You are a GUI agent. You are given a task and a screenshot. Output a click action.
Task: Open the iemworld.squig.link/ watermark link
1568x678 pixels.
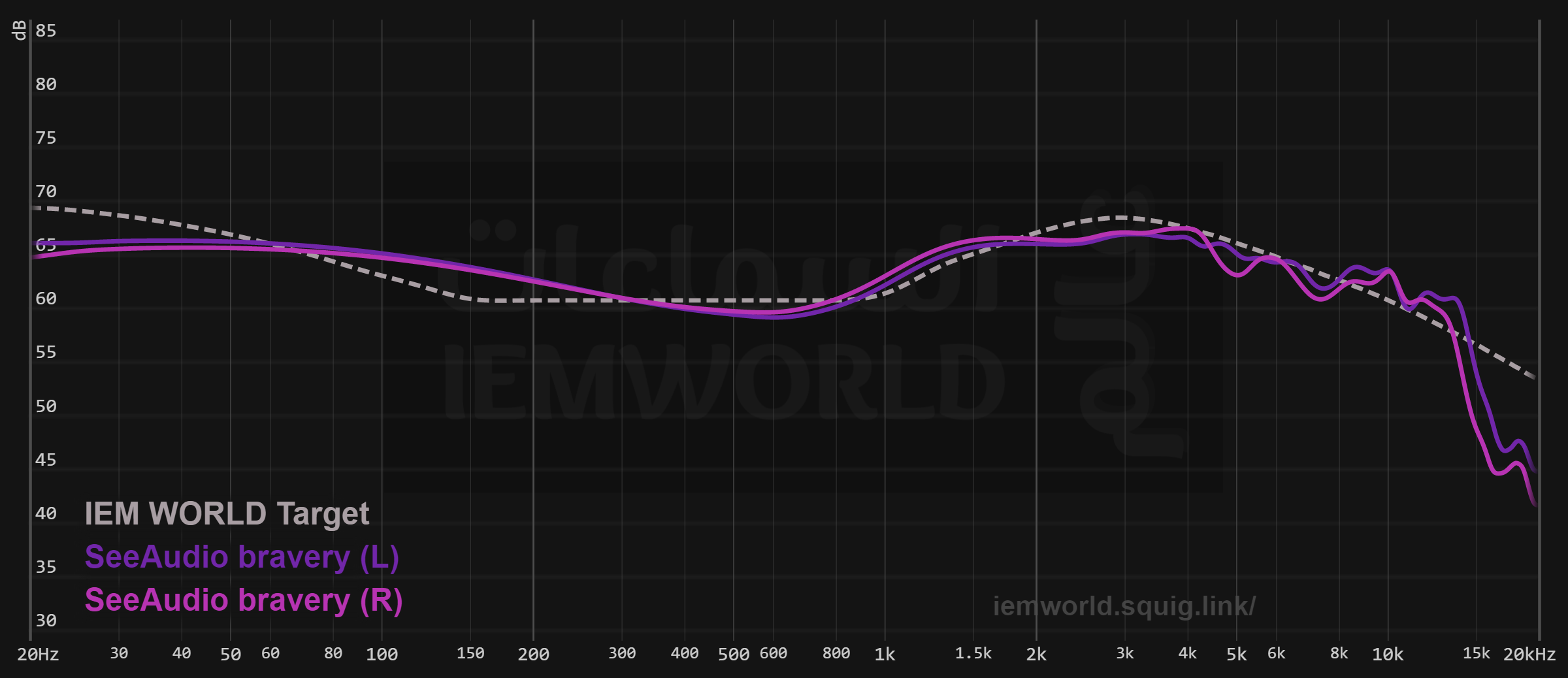pyautogui.click(x=1124, y=606)
